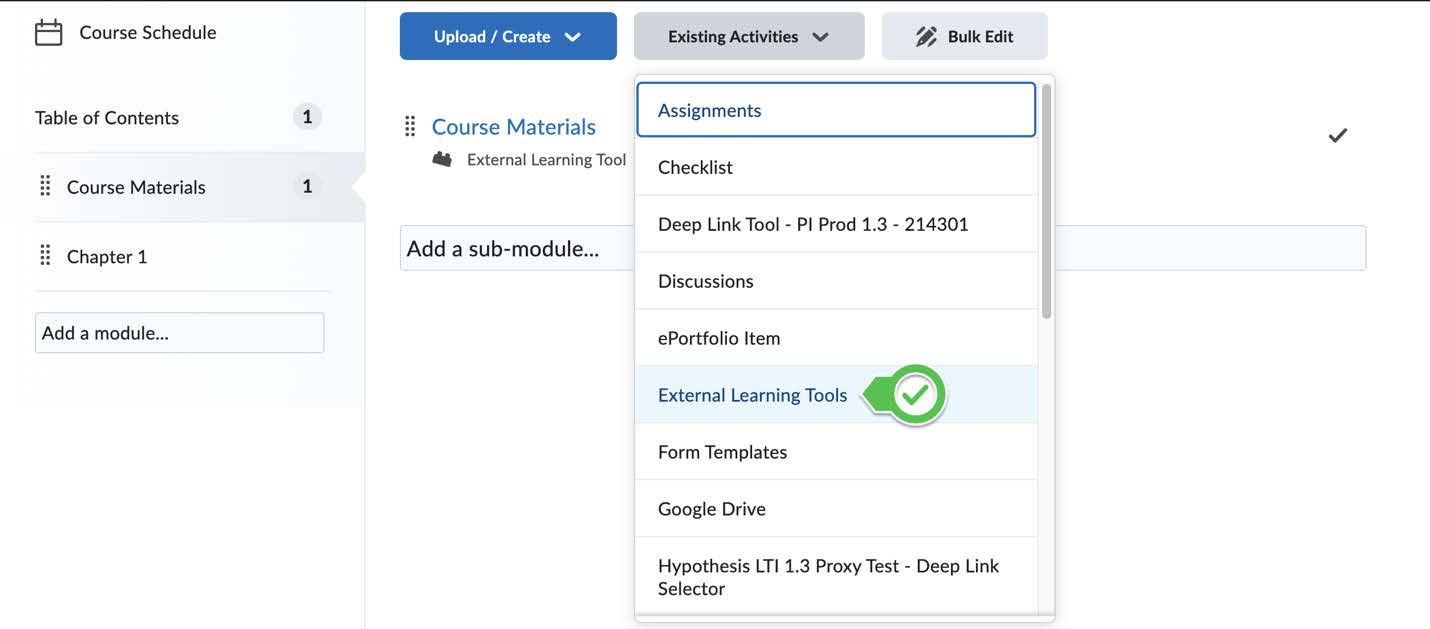The image size is (1430, 629).
Task: Click the Course Schedule calendar icon
Action: tap(48, 33)
